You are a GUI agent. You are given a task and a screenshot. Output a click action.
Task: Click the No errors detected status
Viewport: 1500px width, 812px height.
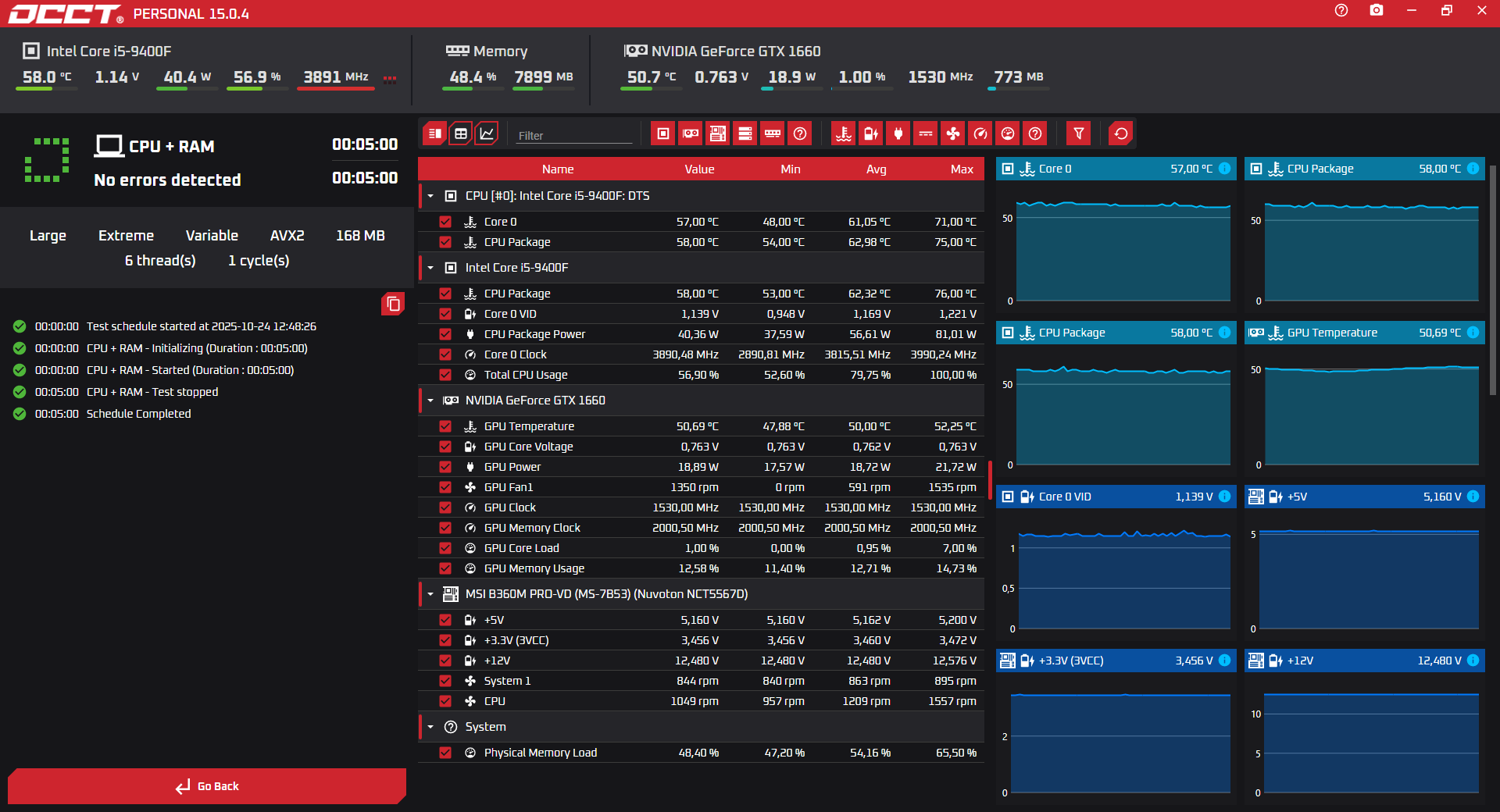(x=167, y=180)
